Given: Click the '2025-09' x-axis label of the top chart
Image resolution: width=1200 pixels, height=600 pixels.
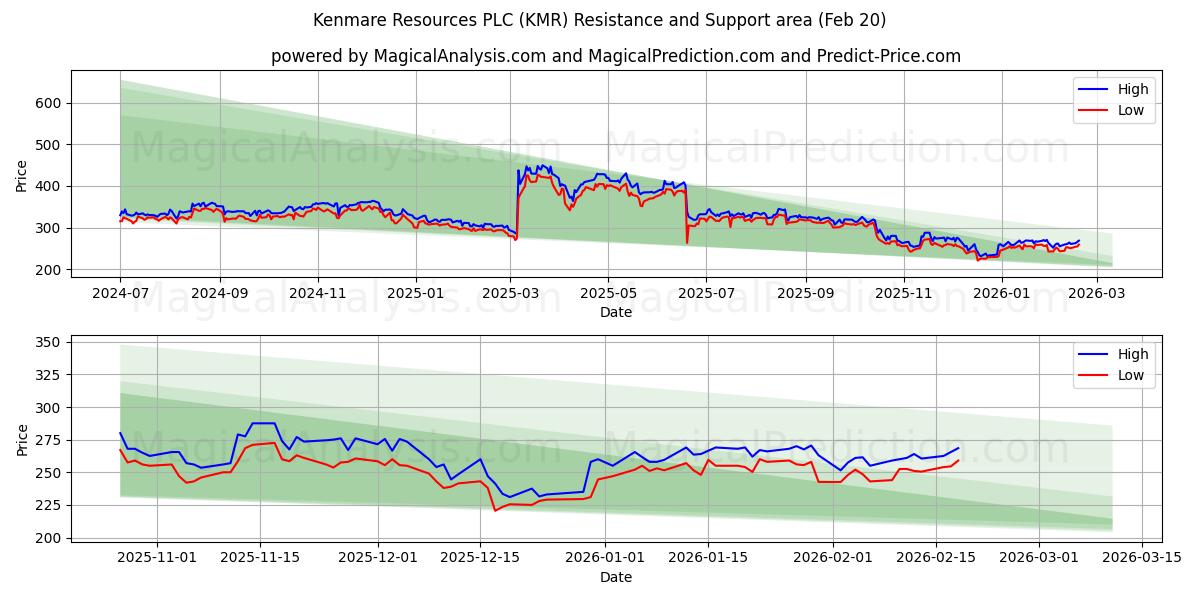Looking at the screenshot, I should point(806,293).
